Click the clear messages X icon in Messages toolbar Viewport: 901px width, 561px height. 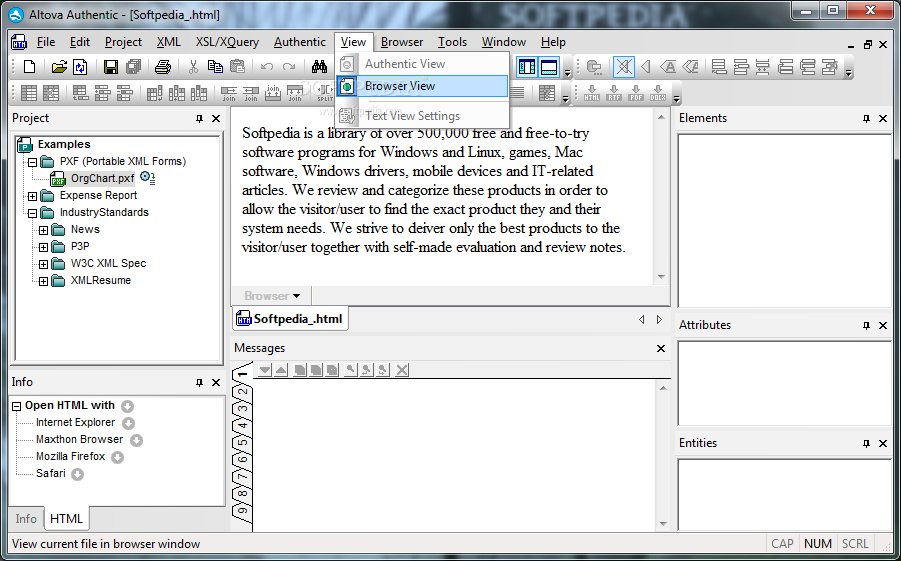(402, 370)
